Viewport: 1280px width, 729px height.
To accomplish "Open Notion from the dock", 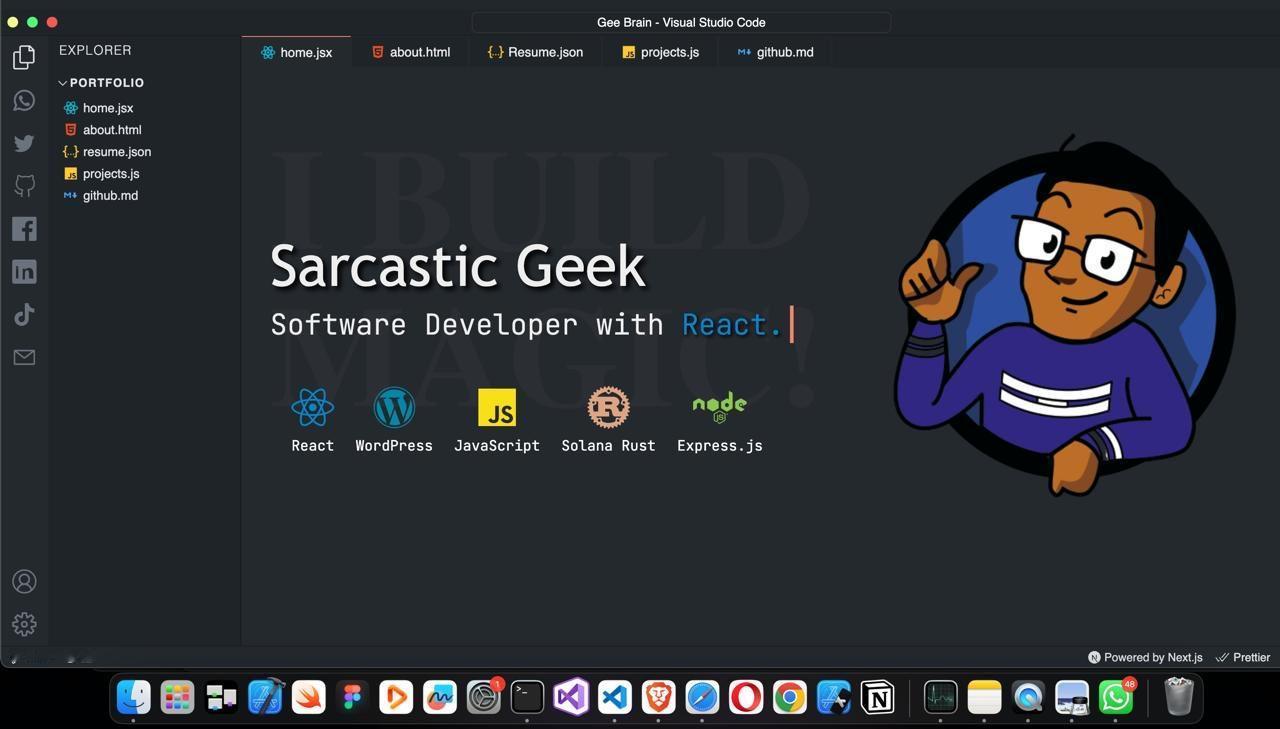I will [877, 697].
